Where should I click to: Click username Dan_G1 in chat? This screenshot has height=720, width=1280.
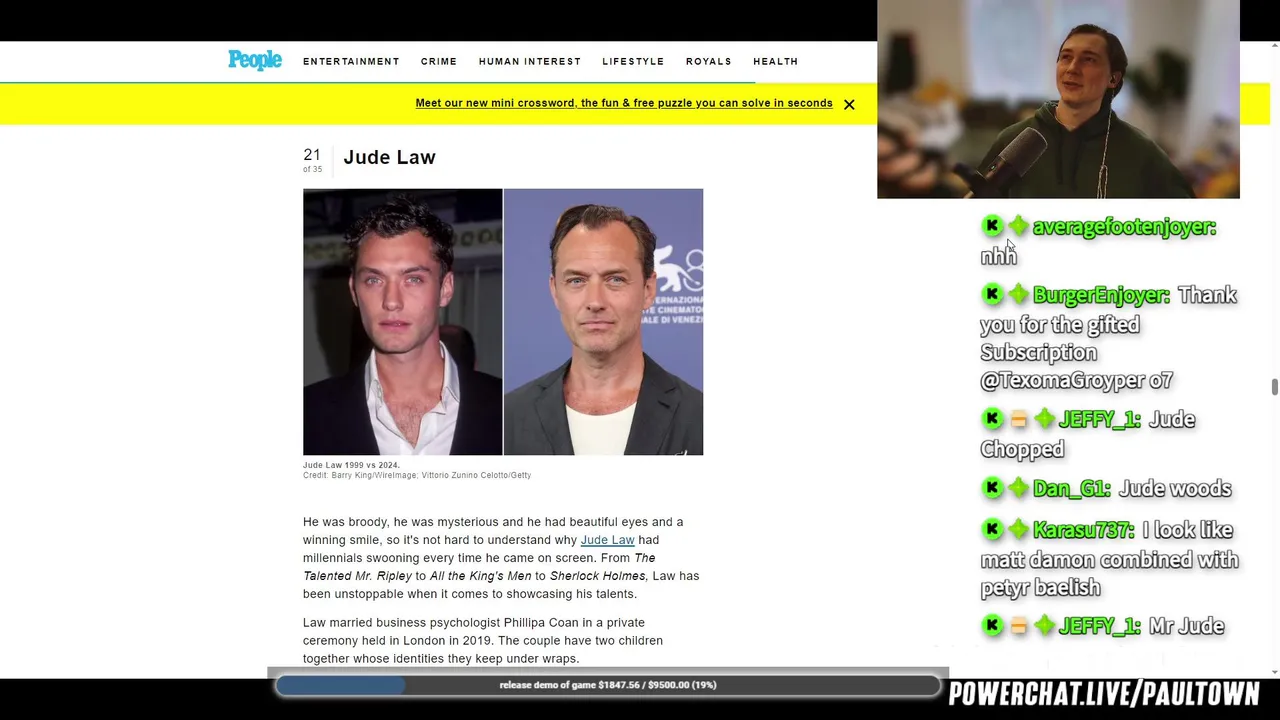pyautogui.click(x=1072, y=488)
